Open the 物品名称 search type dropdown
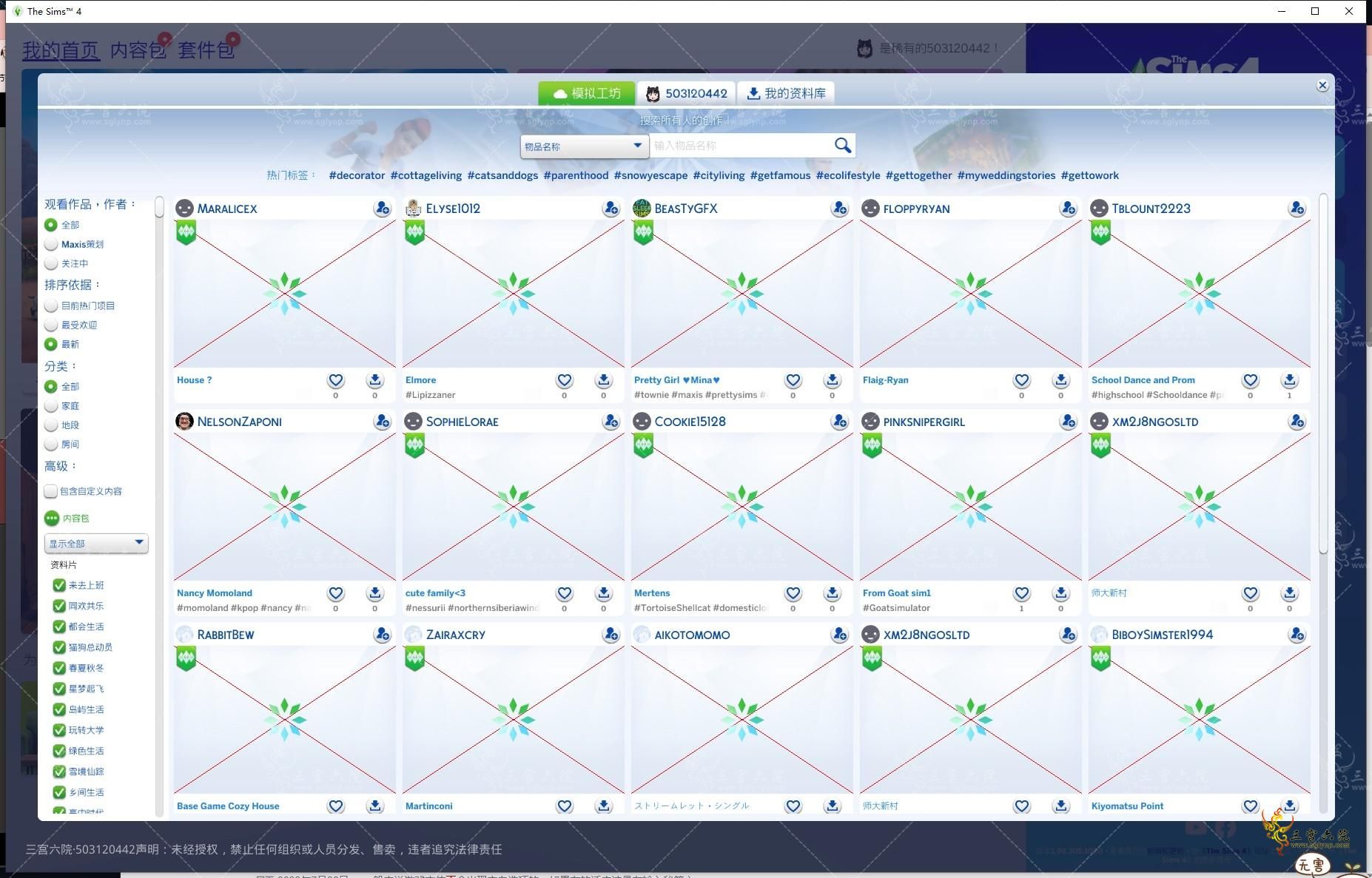This screenshot has height=878, width=1372. (584, 146)
